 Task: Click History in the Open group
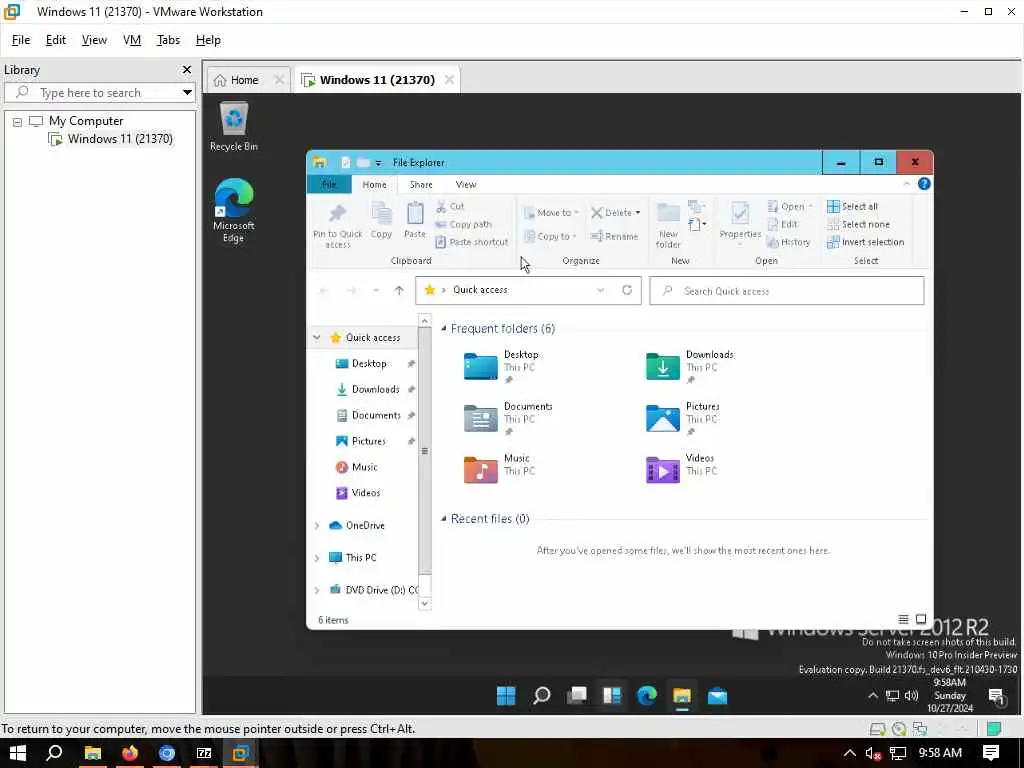click(x=789, y=242)
